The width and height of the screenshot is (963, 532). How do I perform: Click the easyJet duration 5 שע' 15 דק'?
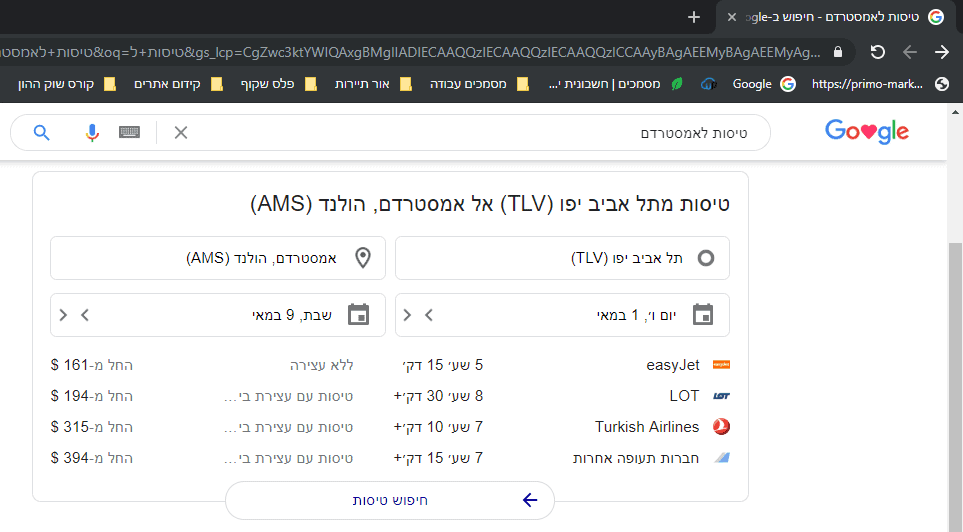point(443,365)
